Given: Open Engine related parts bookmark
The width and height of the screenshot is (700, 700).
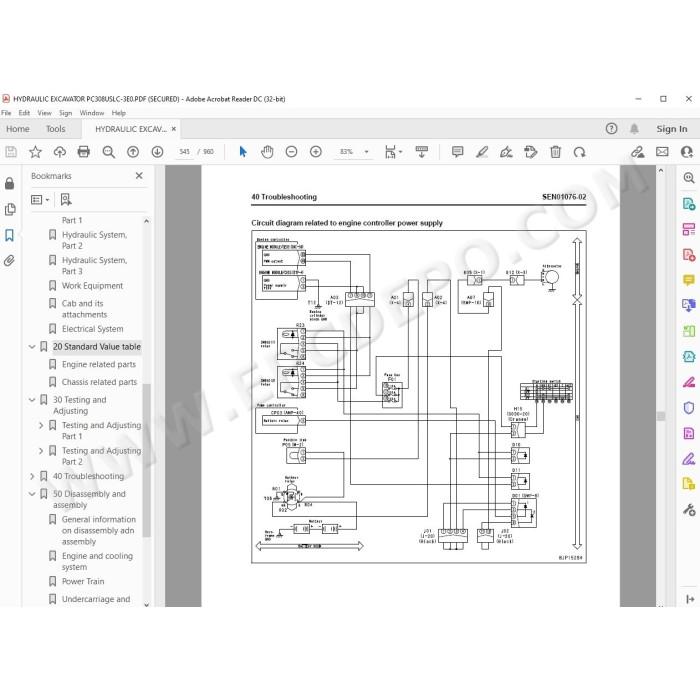Looking at the screenshot, I should pos(99,365).
